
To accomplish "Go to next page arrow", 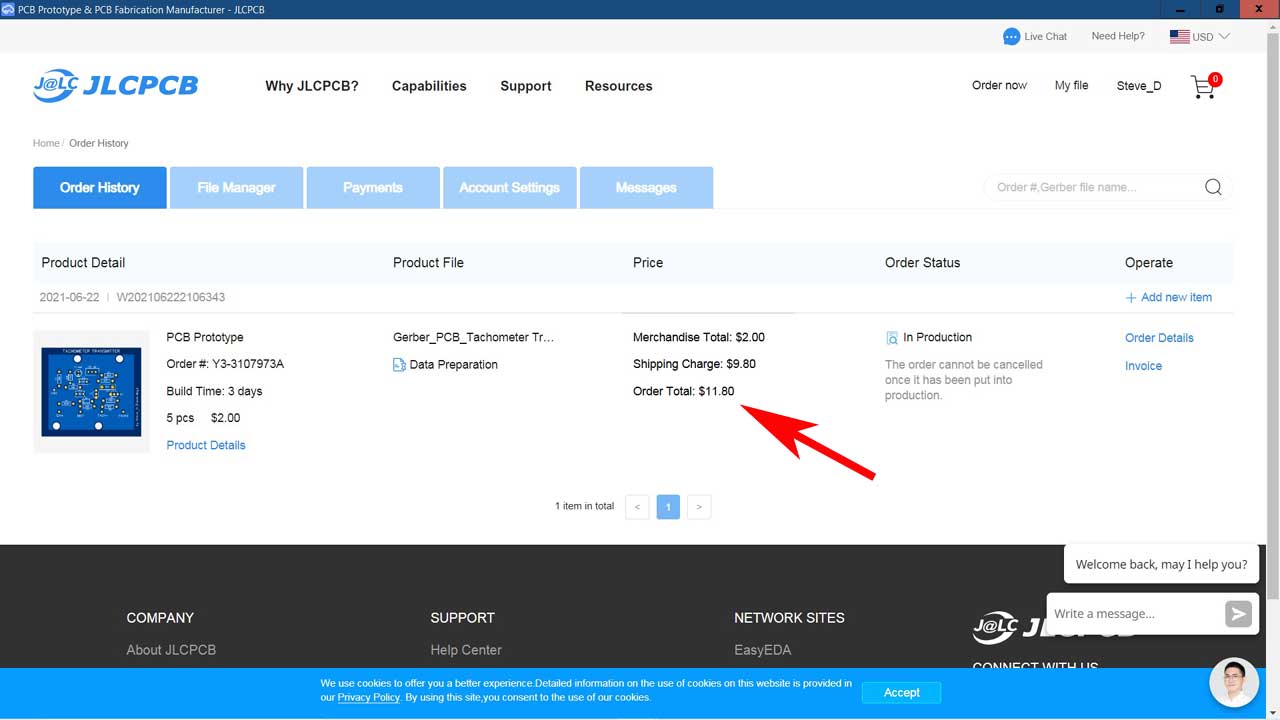I will [x=699, y=507].
